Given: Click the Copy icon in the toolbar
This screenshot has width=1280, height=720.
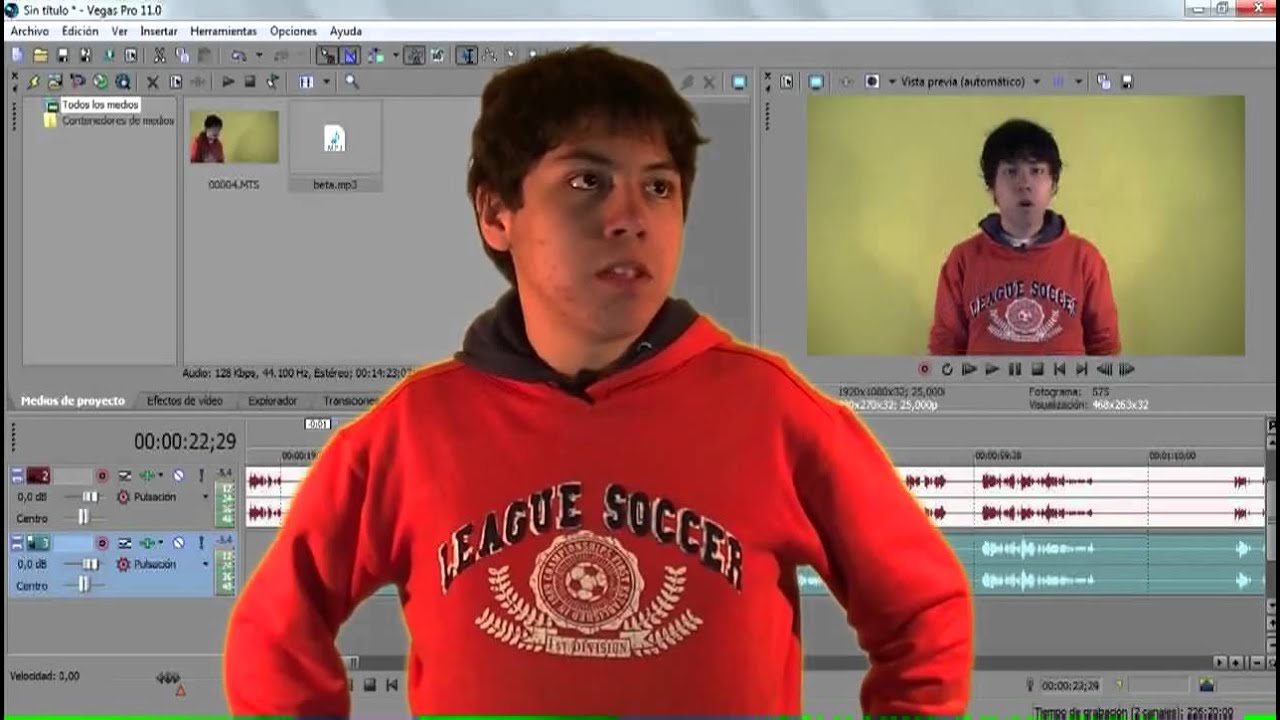Looking at the screenshot, I should 182,56.
